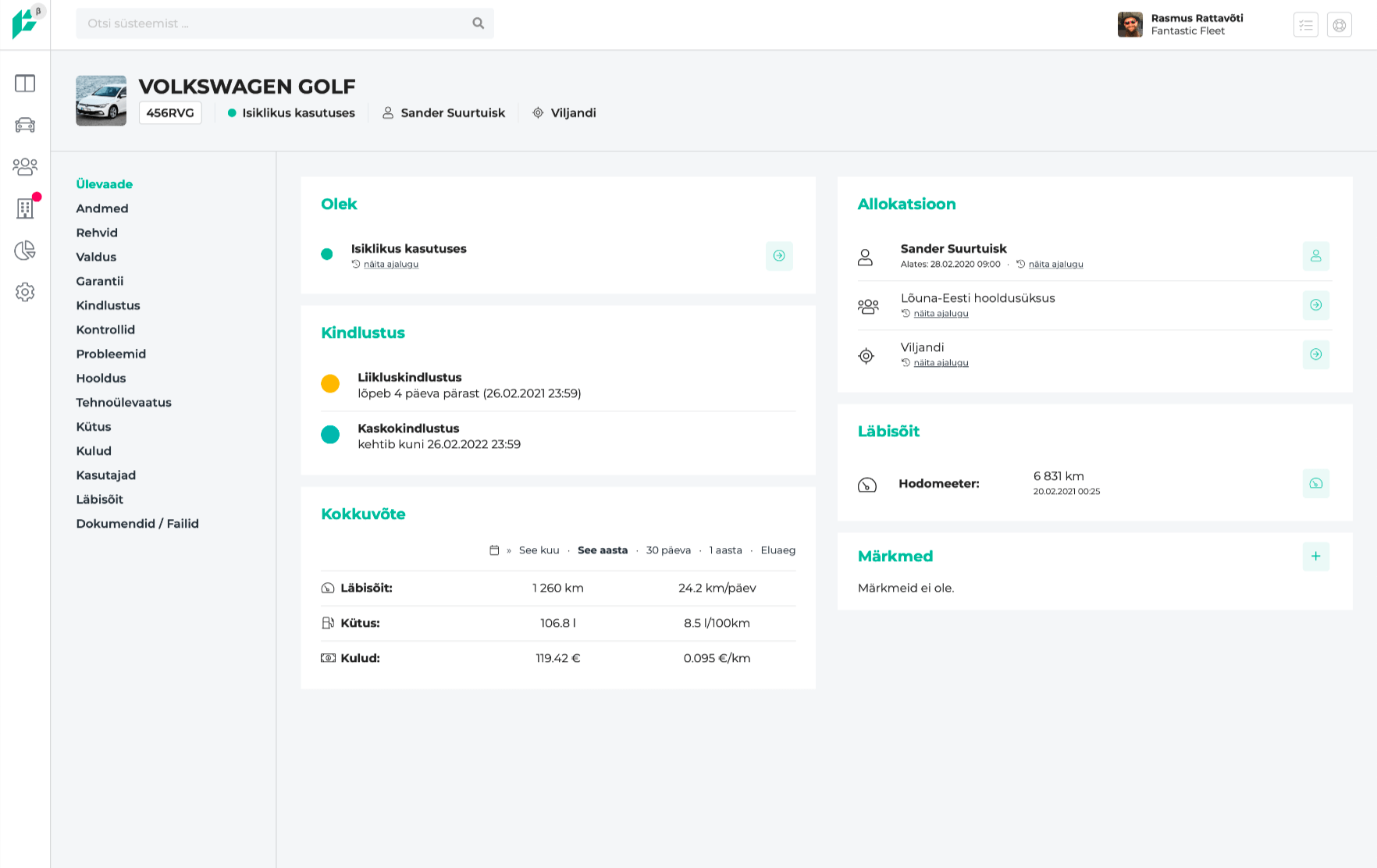
Task: Click the person icon beside Sander Suurtuisk header
Action: [x=388, y=113]
